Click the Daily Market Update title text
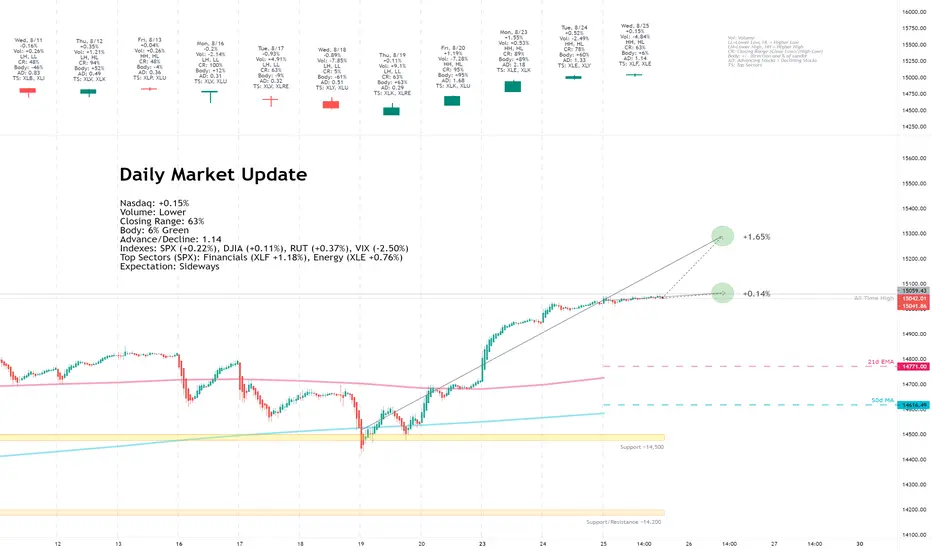The height and width of the screenshot is (550, 932). 213,174
